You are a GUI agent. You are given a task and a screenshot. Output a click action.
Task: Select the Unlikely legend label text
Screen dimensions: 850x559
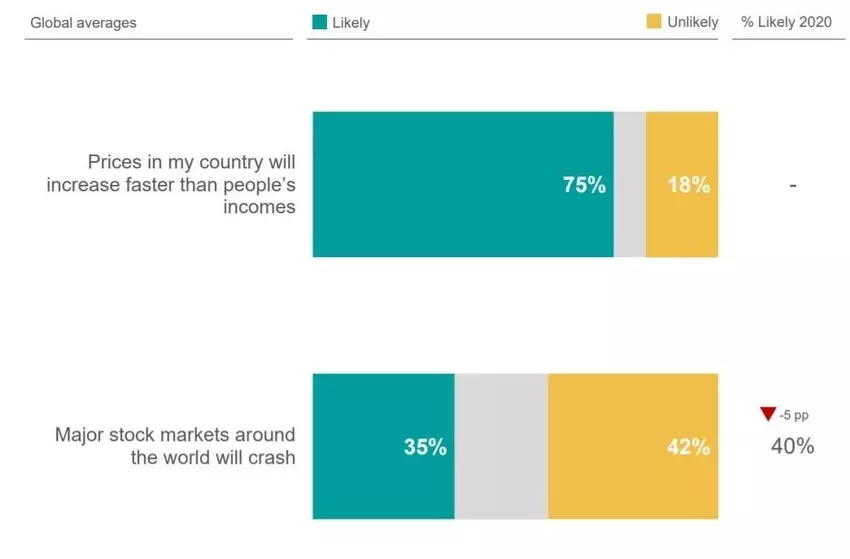(x=692, y=23)
